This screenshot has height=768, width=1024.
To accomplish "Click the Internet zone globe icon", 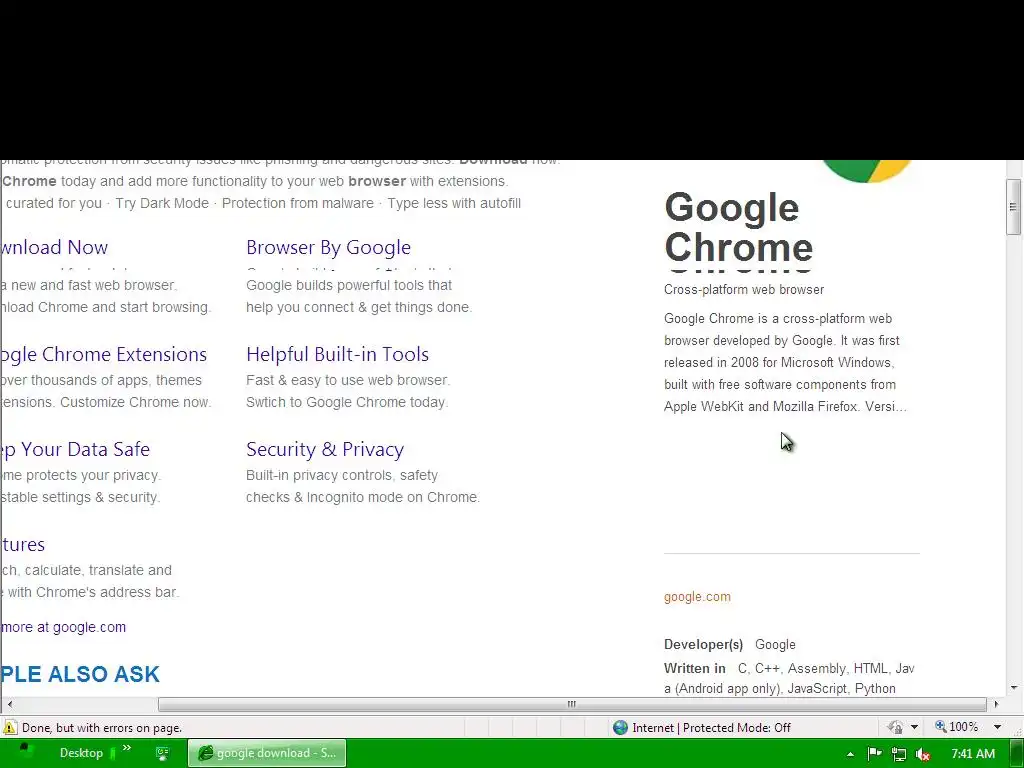I will click(620, 728).
